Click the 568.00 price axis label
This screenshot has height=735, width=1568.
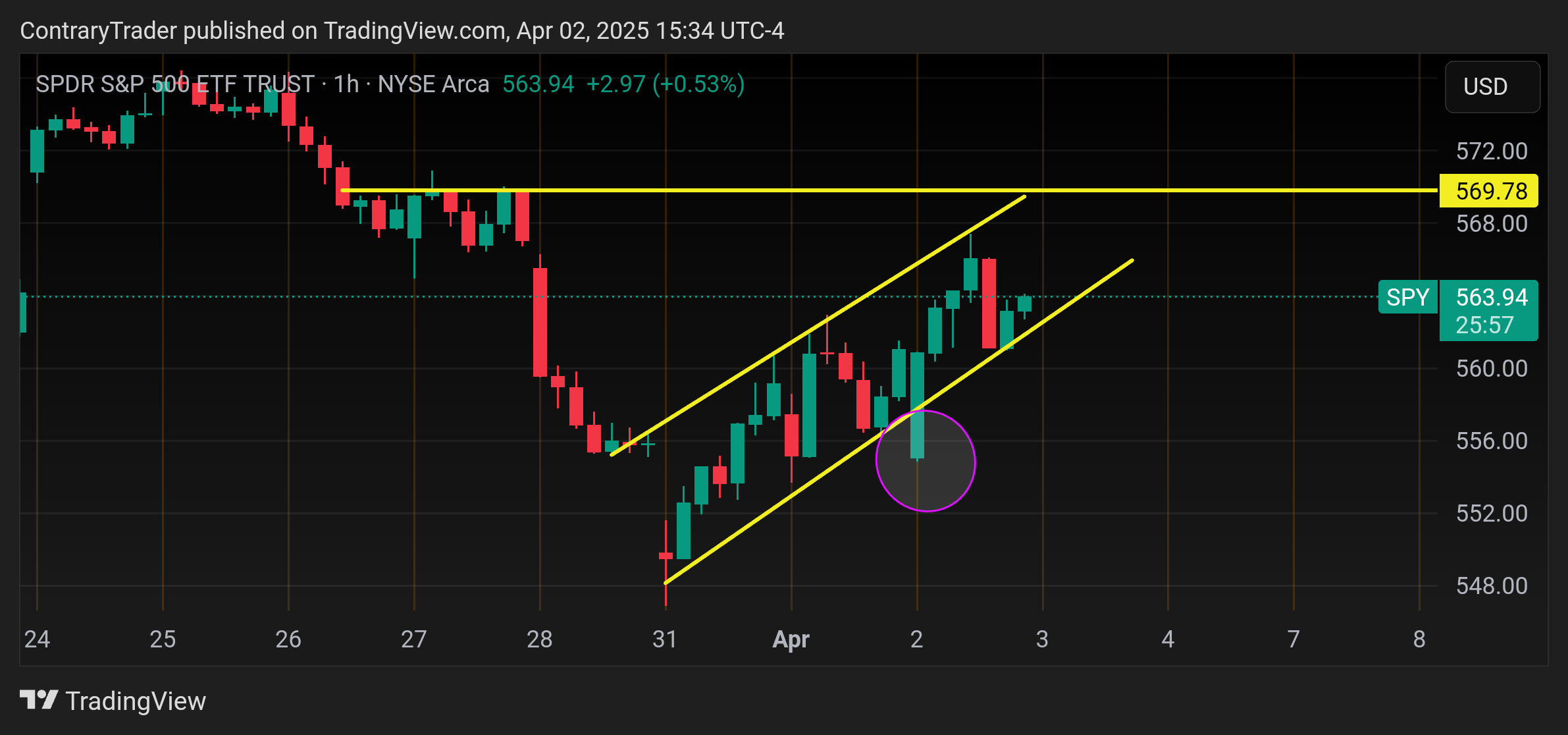coord(1492,224)
